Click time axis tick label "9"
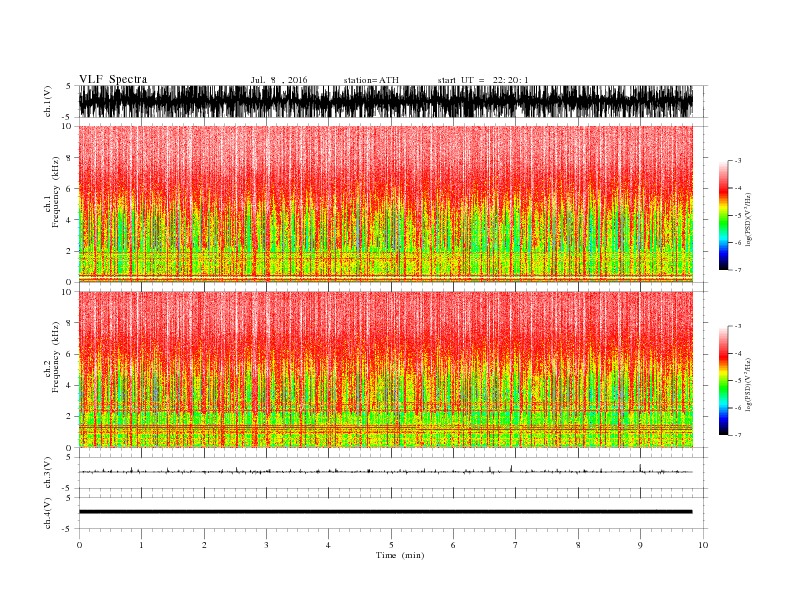Image resolution: width=792 pixels, height=612 pixels. pyautogui.click(x=640, y=545)
